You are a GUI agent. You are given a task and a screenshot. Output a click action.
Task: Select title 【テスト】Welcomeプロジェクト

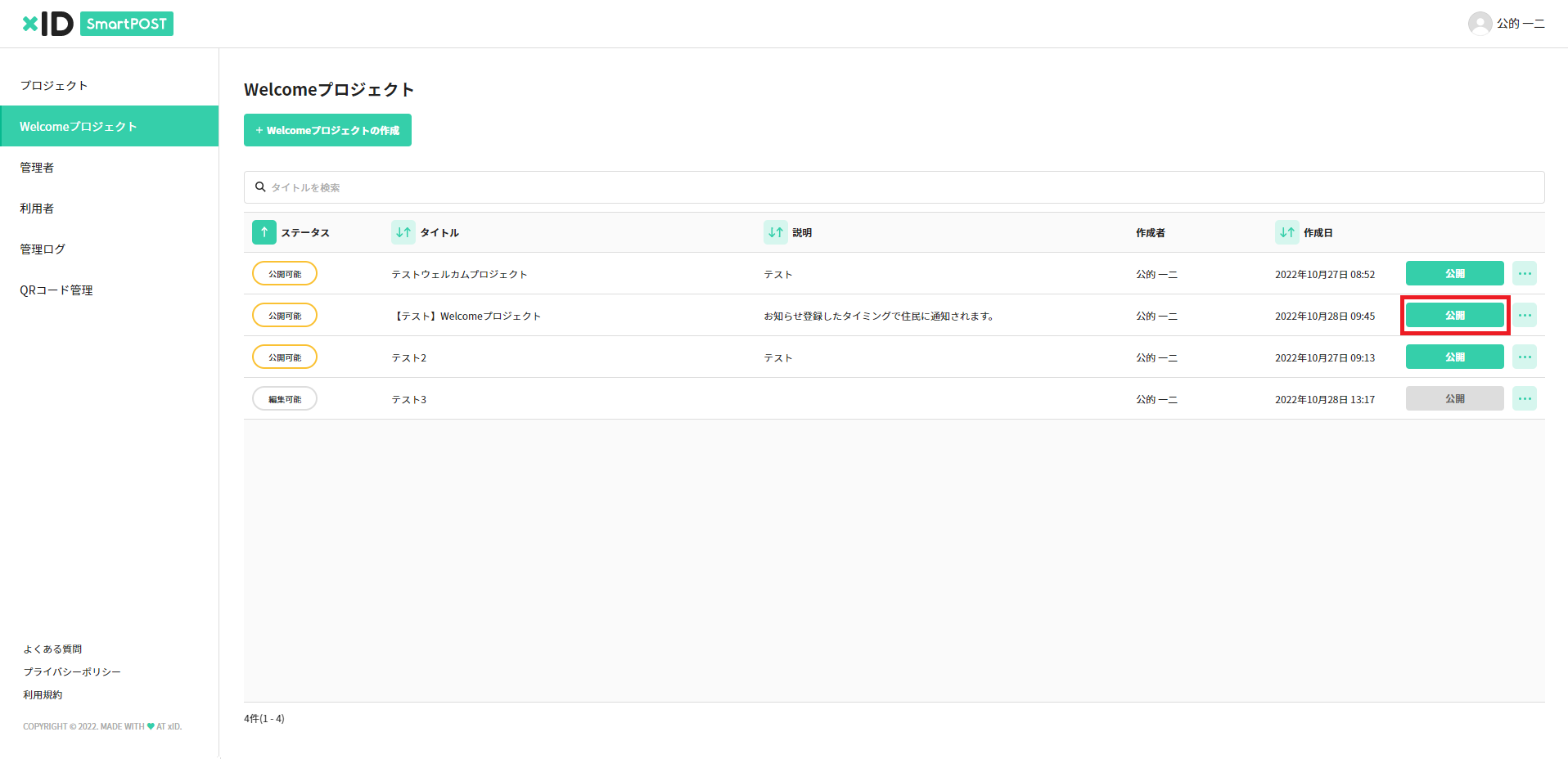[466, 317]
